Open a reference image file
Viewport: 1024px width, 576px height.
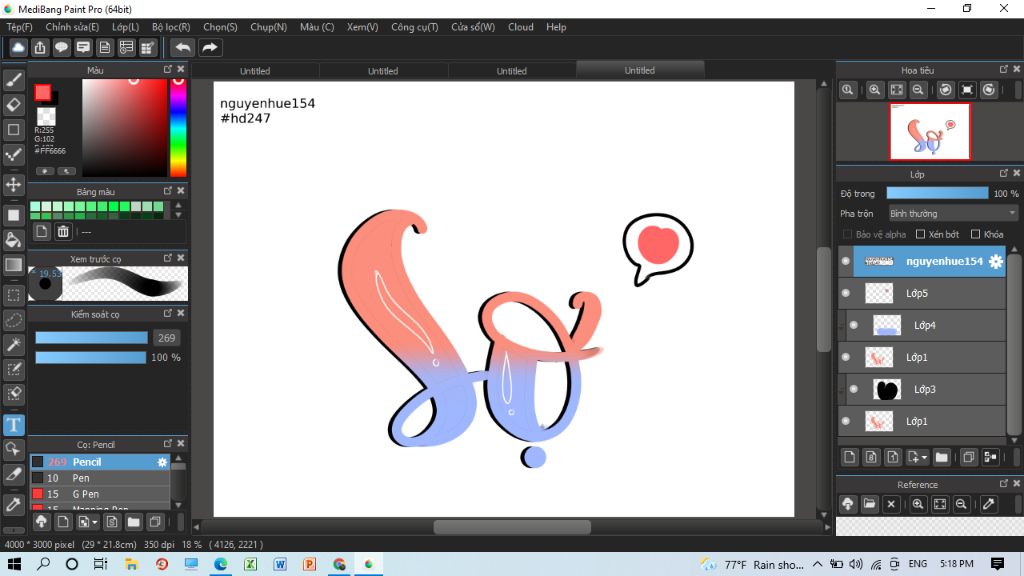[869, 504]
